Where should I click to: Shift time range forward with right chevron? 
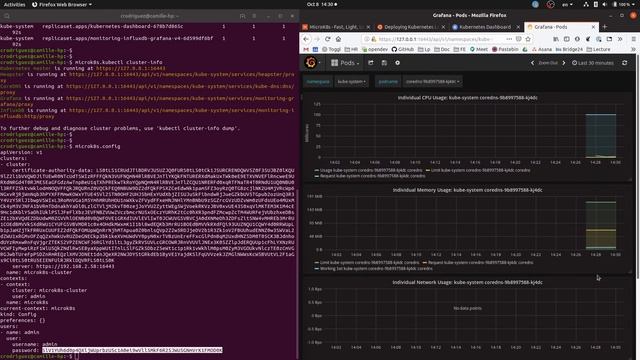coord(564,63)
